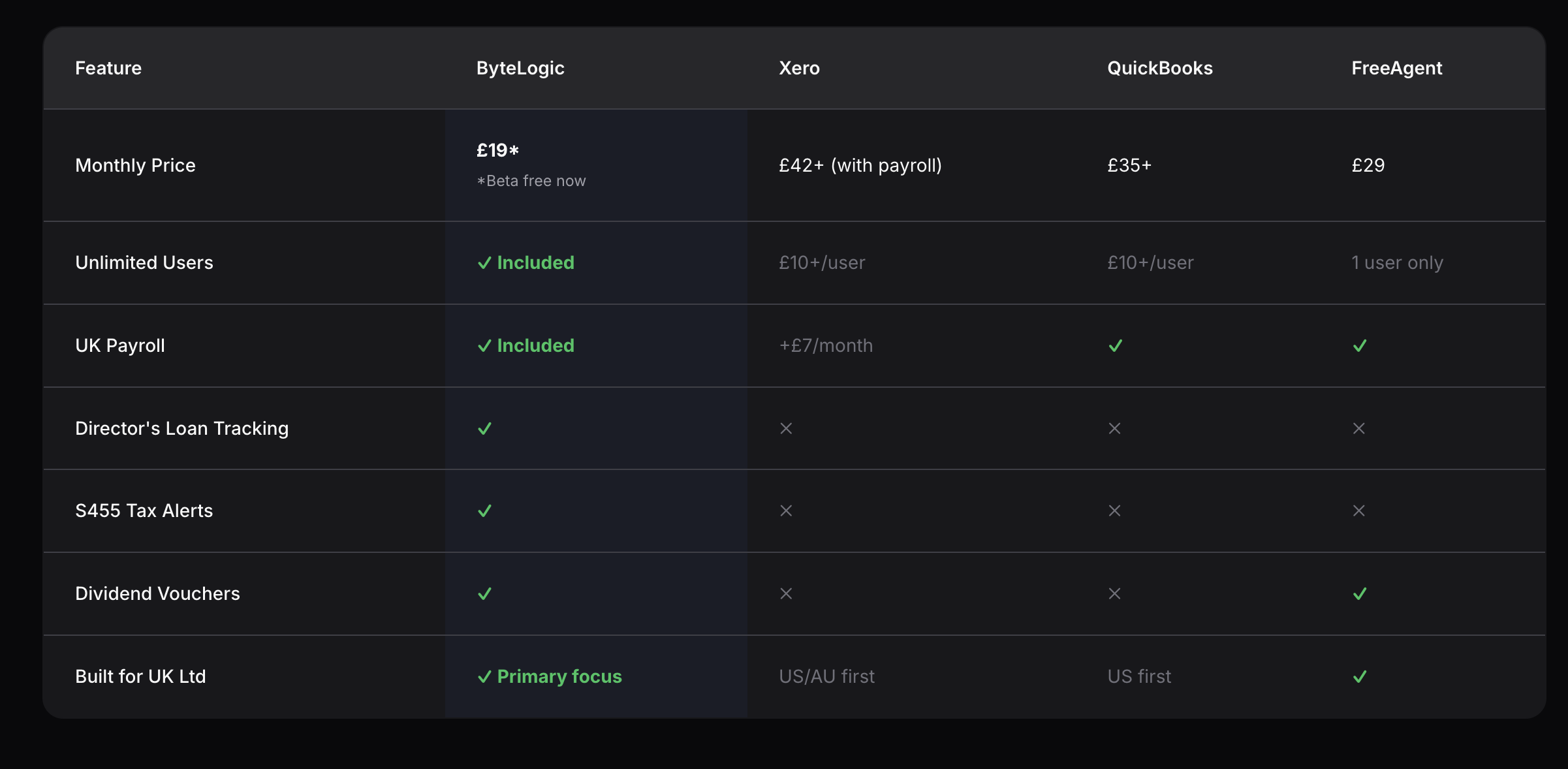Click QuickBooks' UK Payroll green checkmark
Screen dimensions: 1568x769
pos(1116,346)
